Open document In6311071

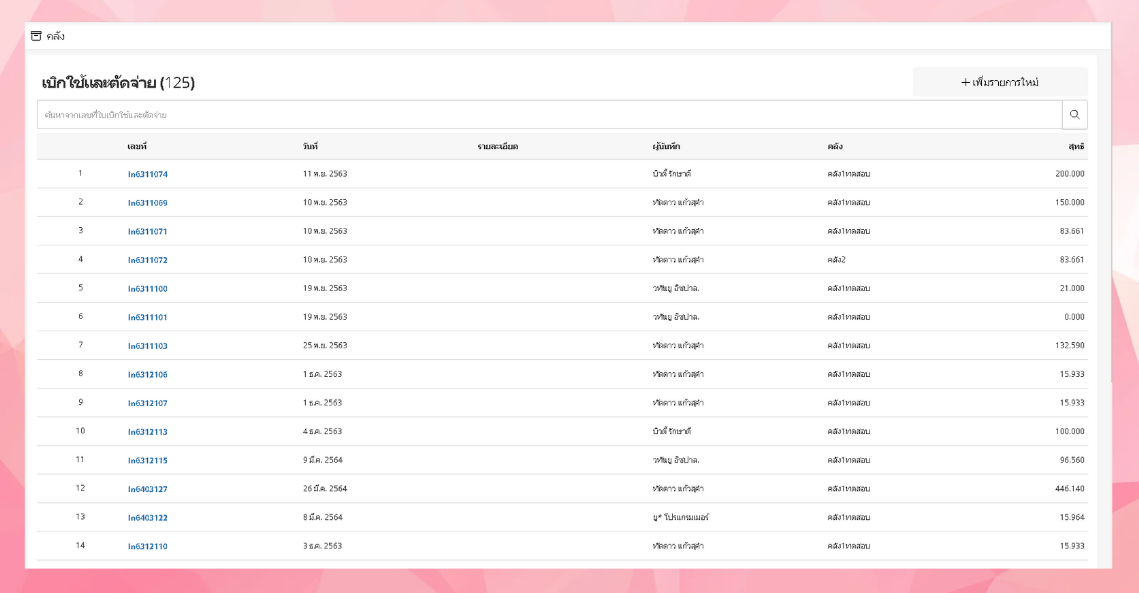pyautogui.click(x=148, y=231)
